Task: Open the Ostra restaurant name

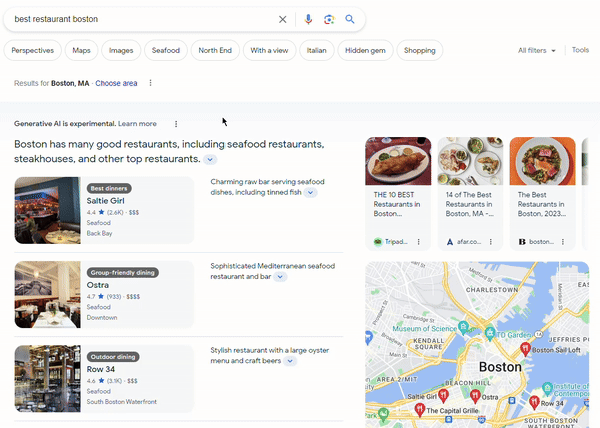Action: tap(98, 285)
